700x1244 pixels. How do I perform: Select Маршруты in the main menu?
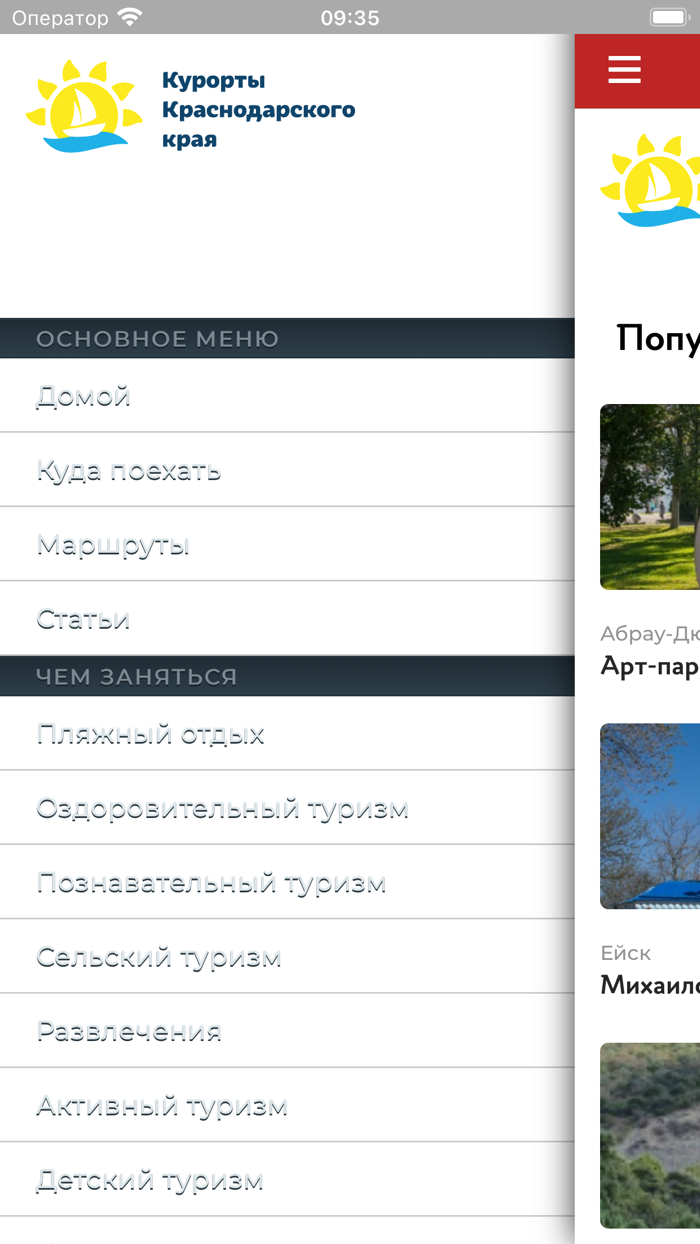click(287, 545)
